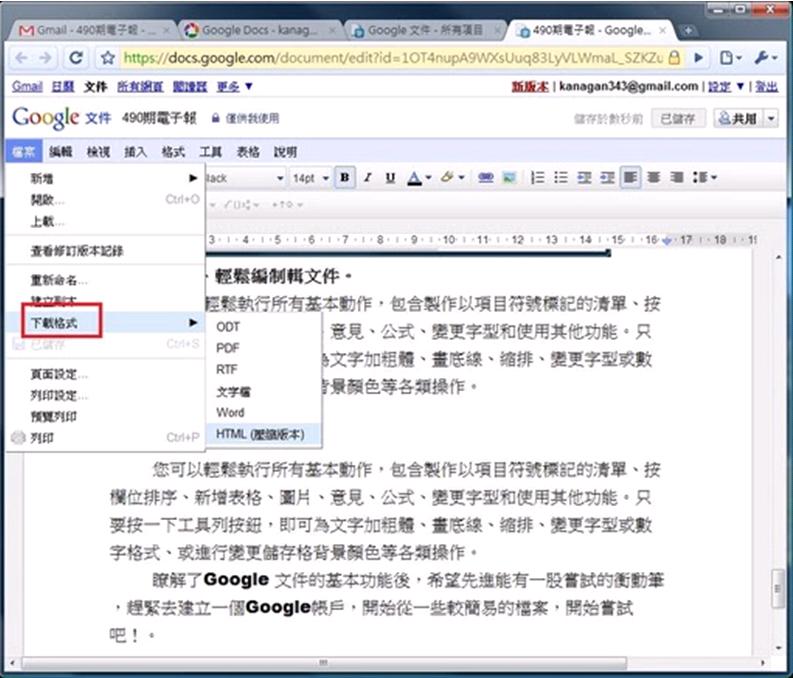
Task: Open the text color picker
Action: click(x=419, y=177)
